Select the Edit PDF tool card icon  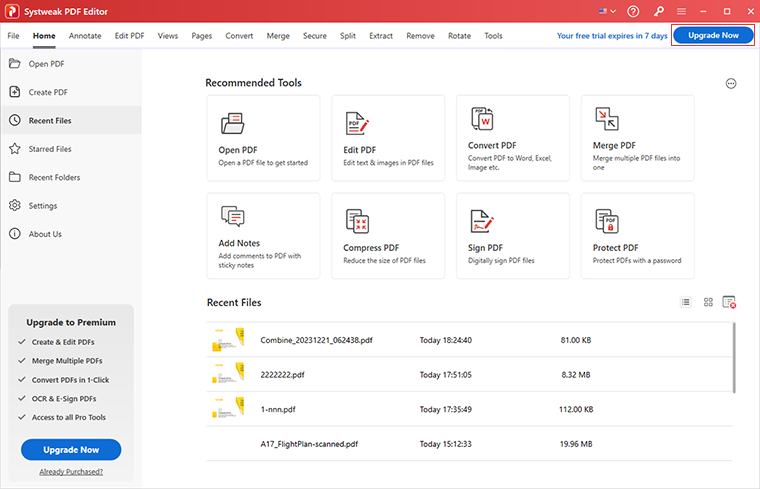click(x=357, y=123)
